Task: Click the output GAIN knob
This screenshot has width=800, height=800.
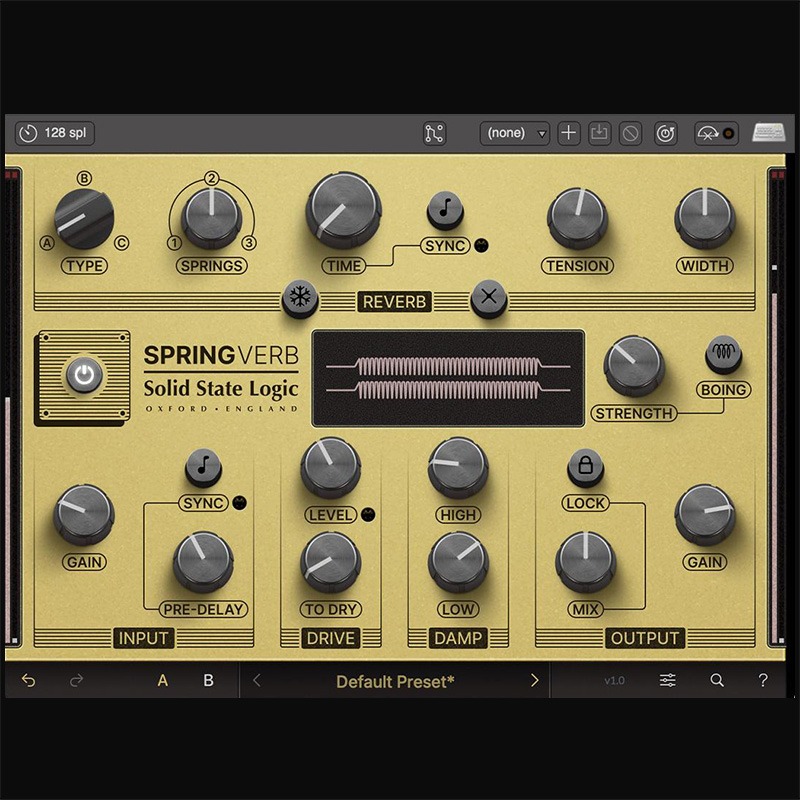Action: pyautogui.click(x=705, y=515)
